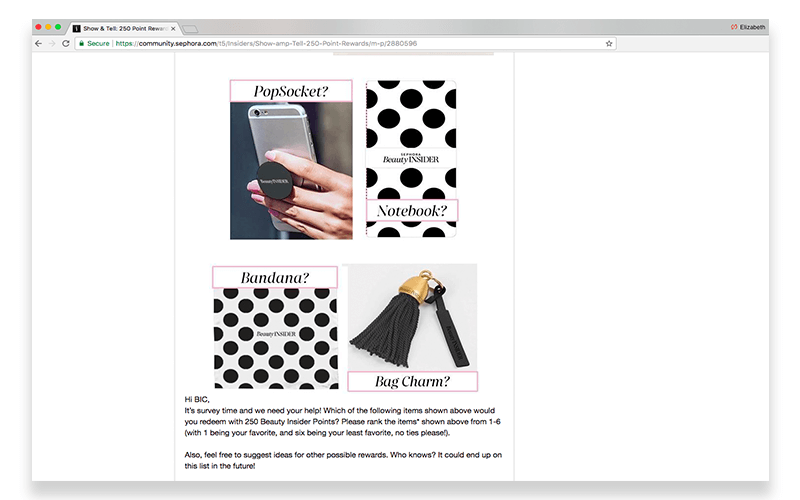Viewport: 800px width, 500px height.
Task: Click the line starting Also, feel free to suggest
Action: tap(343, 455)
